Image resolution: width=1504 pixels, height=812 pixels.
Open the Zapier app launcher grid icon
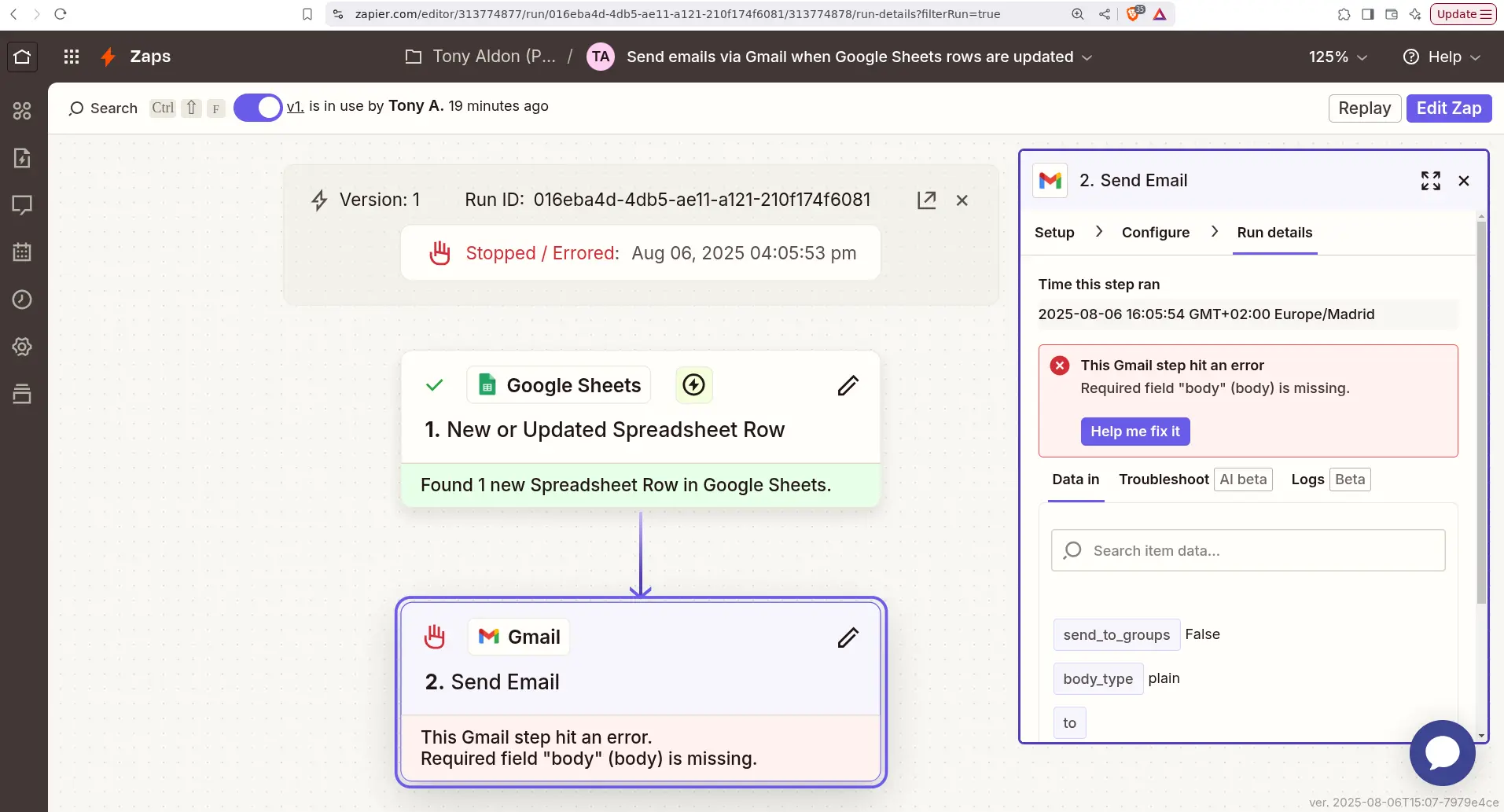pyautogui.click(x=72, y=56)
